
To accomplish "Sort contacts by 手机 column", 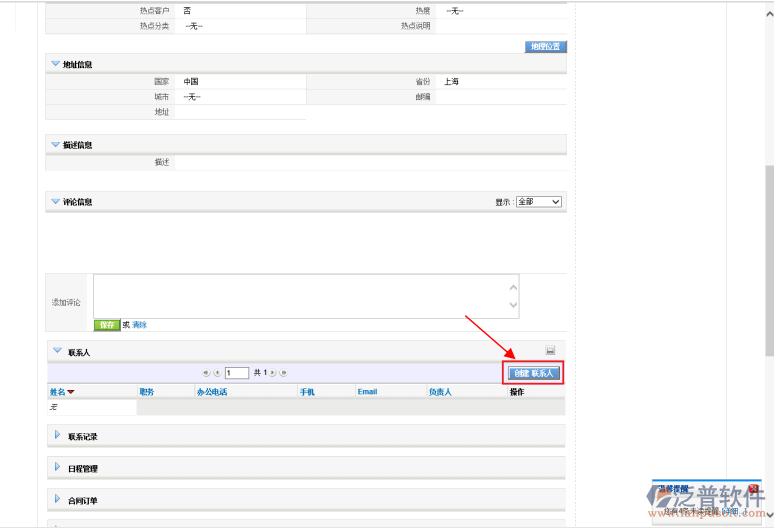I will coord(307,392).
